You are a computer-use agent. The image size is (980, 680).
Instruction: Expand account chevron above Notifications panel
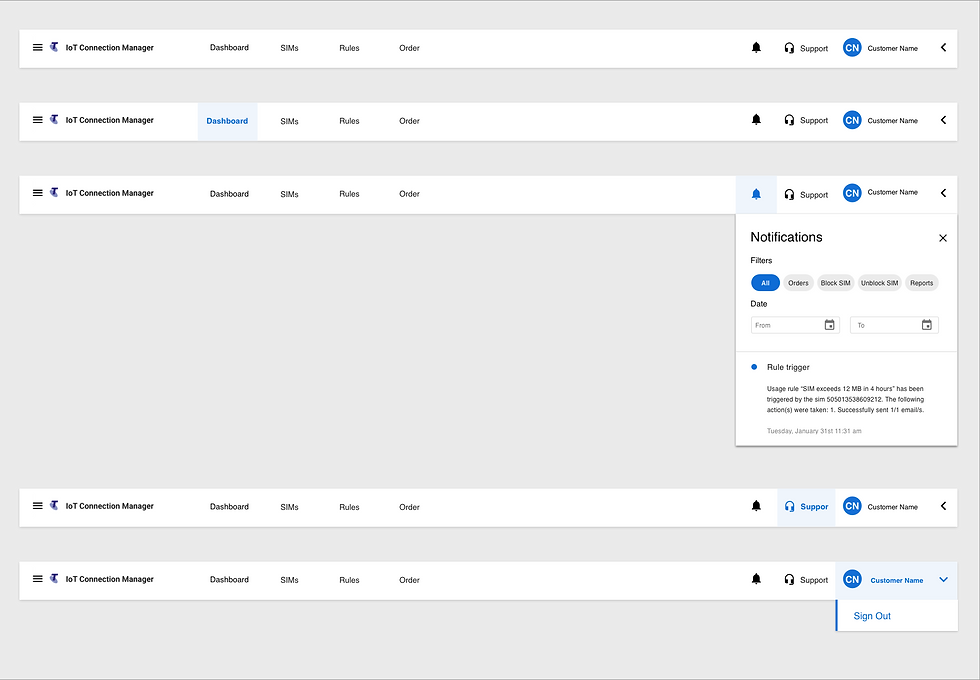coord(943,193)
